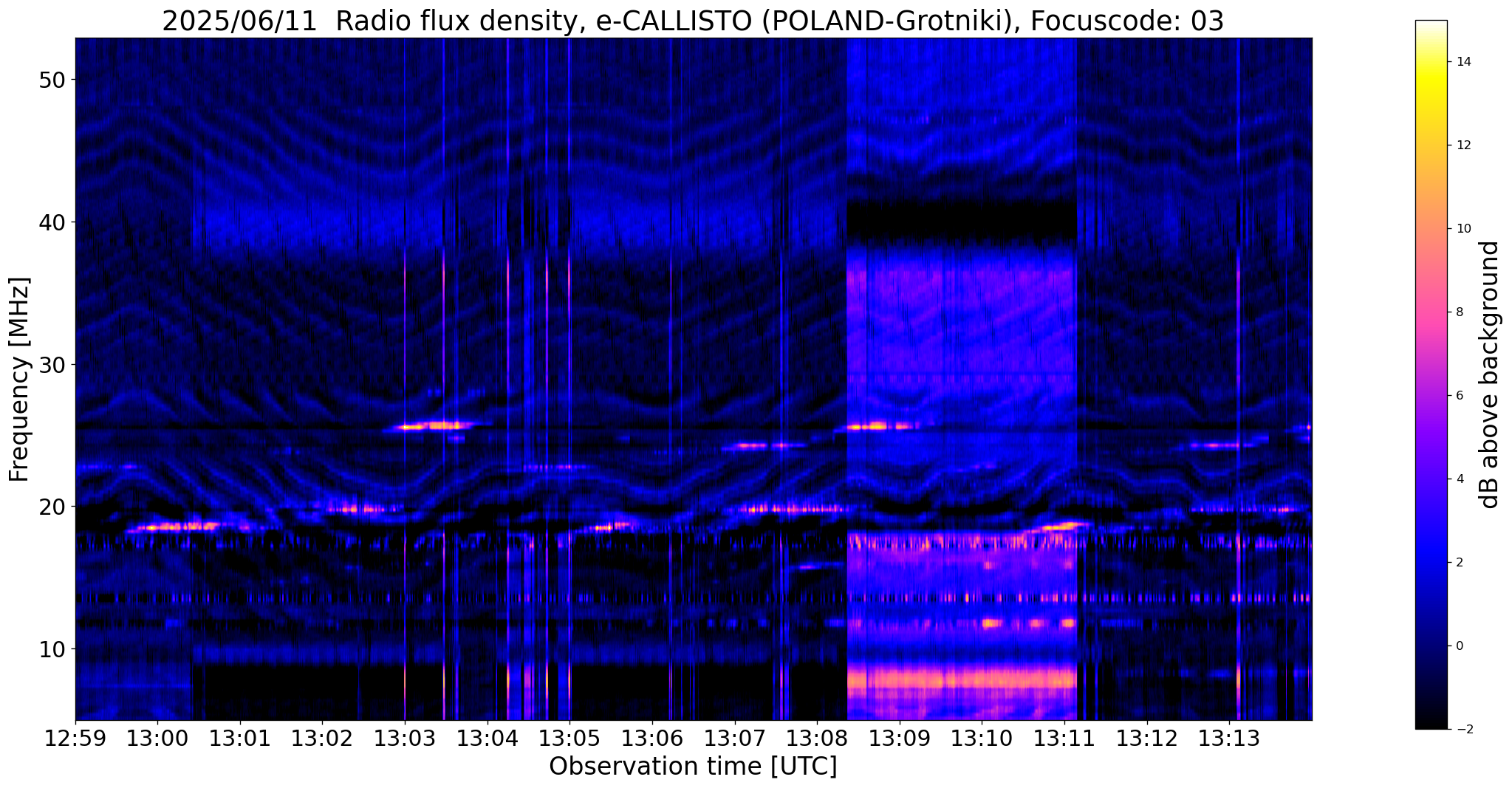Viewport: 1512px width, 788px height.
Task: Click the 13:07 time tick label
Action: click(x=735, y=738)
